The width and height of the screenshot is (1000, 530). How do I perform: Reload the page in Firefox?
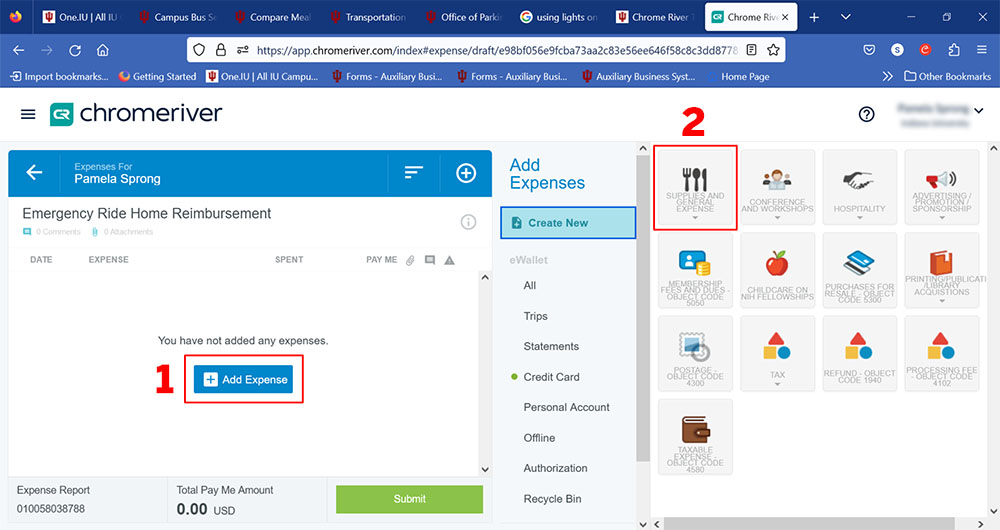pos(75,50)
